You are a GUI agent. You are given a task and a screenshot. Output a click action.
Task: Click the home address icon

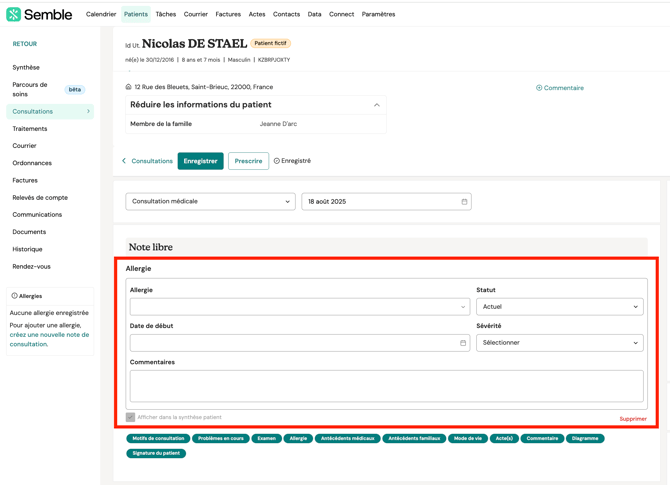(128, 87)
